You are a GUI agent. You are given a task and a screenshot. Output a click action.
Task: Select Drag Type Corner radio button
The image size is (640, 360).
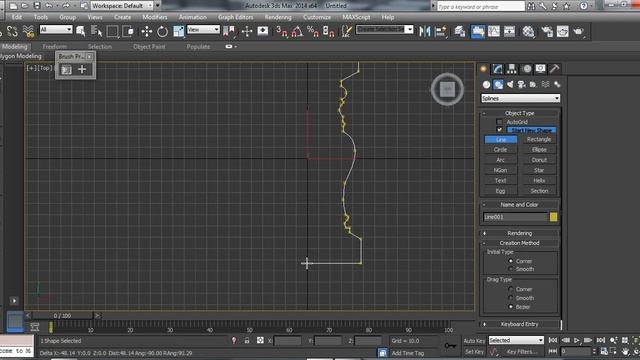pos(510,289)
